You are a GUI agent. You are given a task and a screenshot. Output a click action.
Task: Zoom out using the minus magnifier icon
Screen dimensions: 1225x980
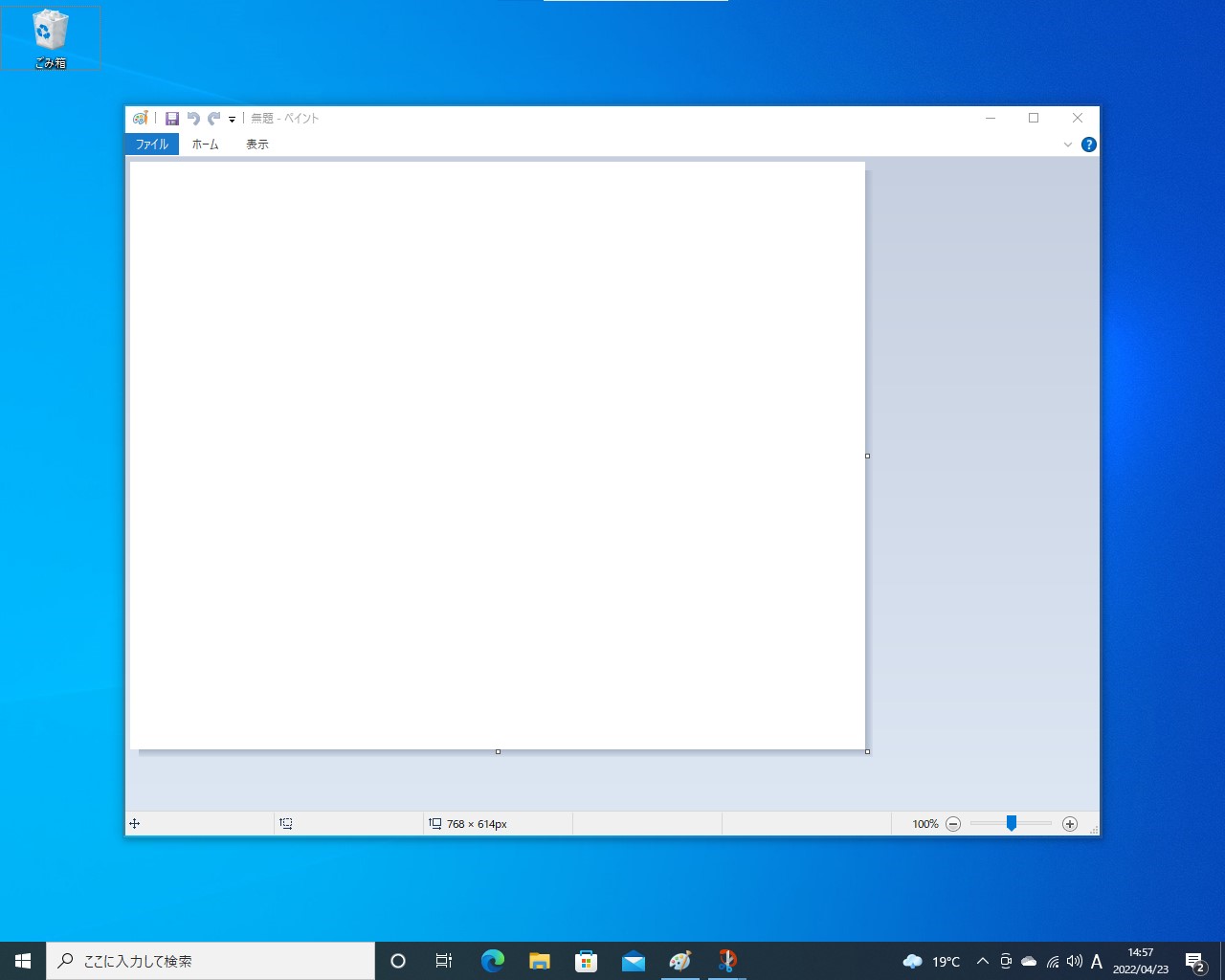pyautogui.click(x=953, y=823)
